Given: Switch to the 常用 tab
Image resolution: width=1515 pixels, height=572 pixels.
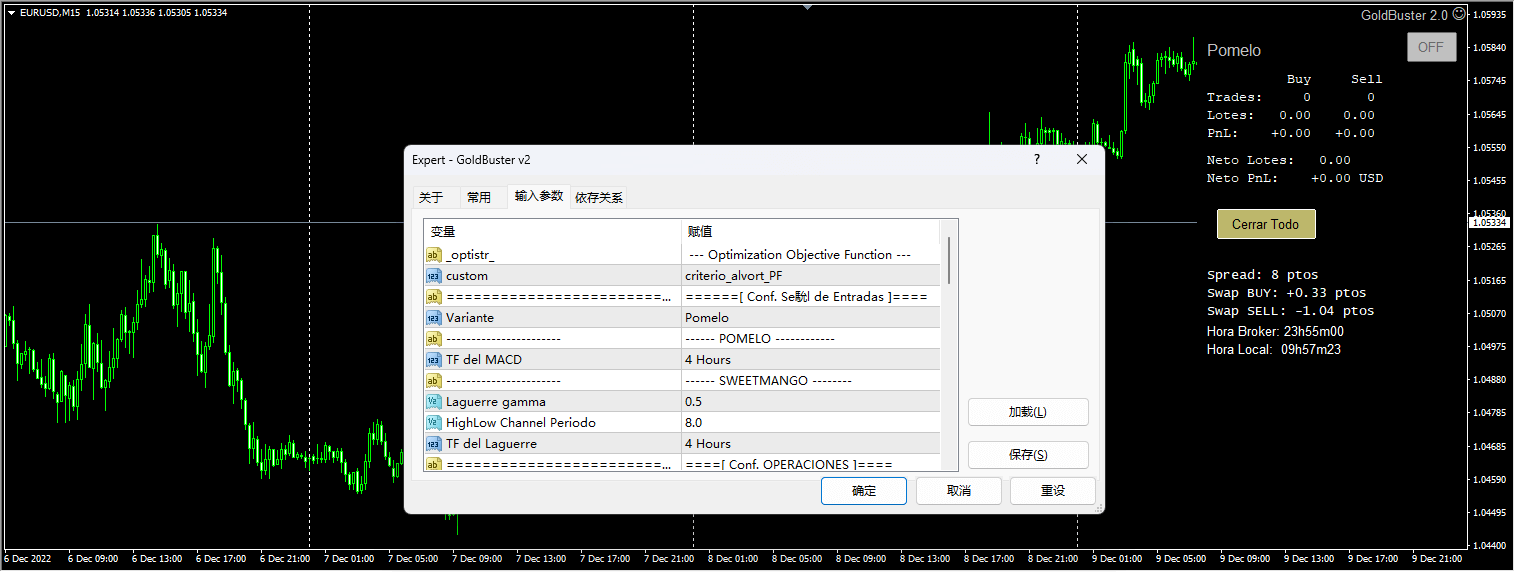Looking at the screenshot, I should 479,198.
